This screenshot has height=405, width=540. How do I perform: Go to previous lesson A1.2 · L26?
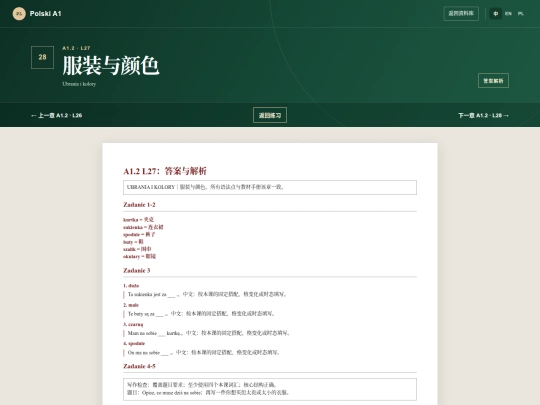point(56,115)
